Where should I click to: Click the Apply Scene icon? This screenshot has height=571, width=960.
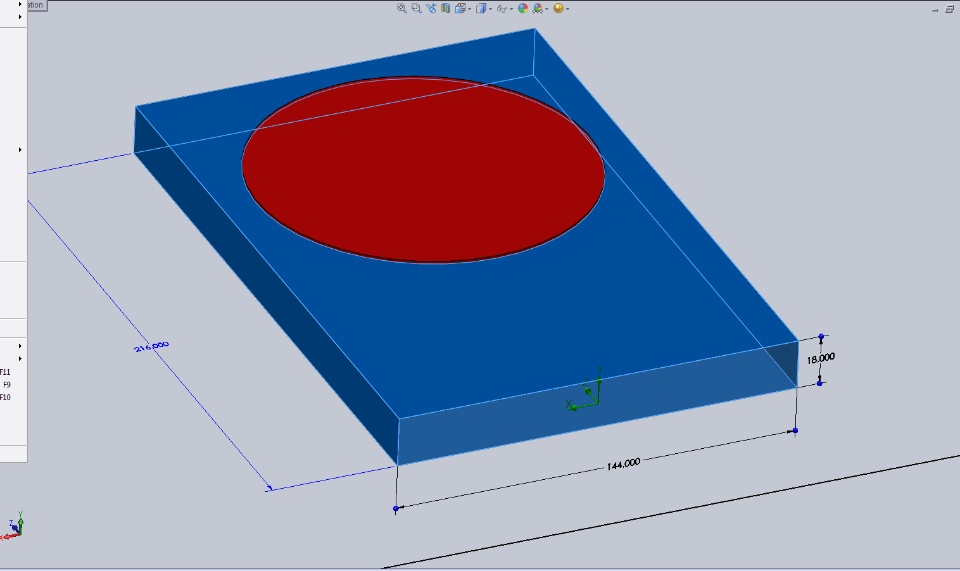pyautogui.click(x=538, y=8)
